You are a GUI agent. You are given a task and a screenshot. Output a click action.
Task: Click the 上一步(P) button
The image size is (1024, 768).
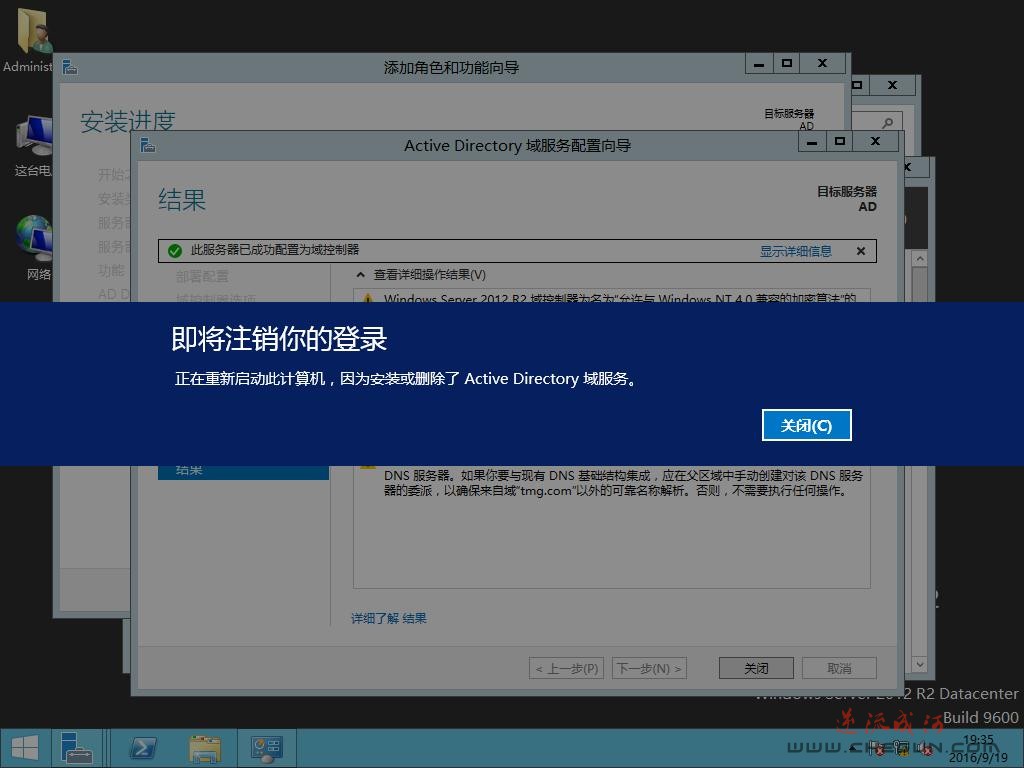(x=566, y=668)
